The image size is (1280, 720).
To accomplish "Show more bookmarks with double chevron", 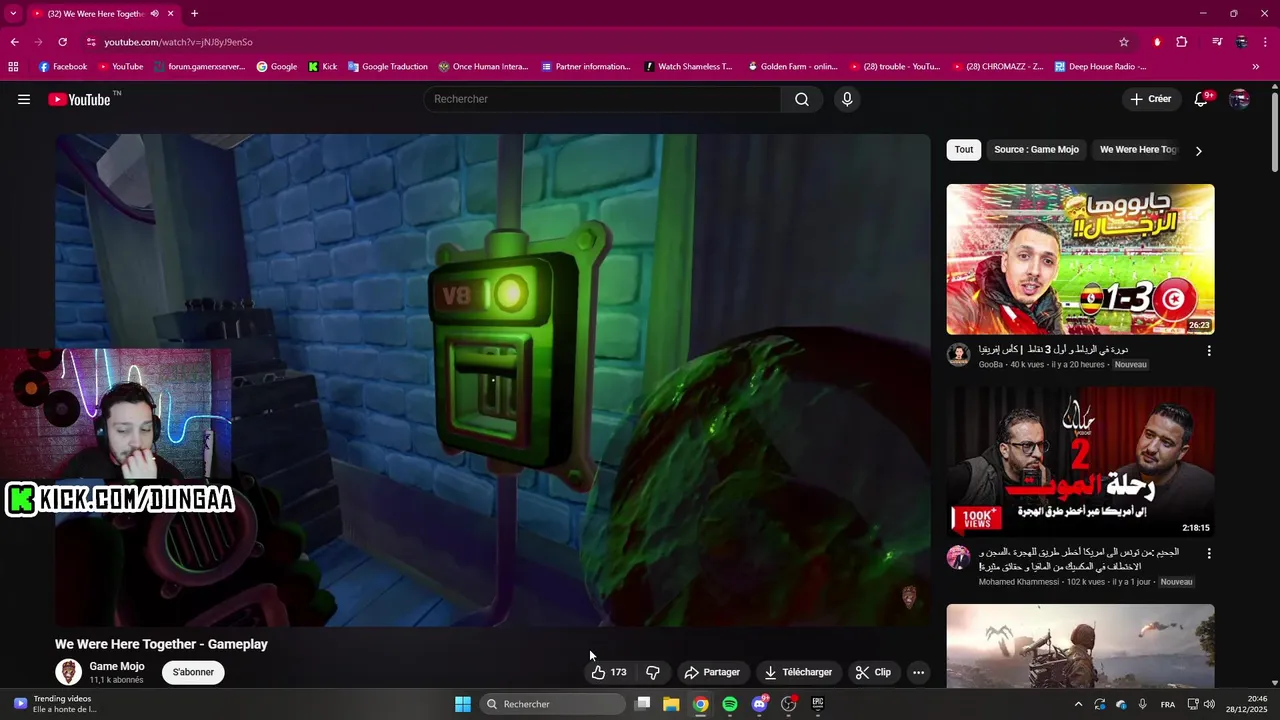I will pyautogui.click(x=1256, y=67).
